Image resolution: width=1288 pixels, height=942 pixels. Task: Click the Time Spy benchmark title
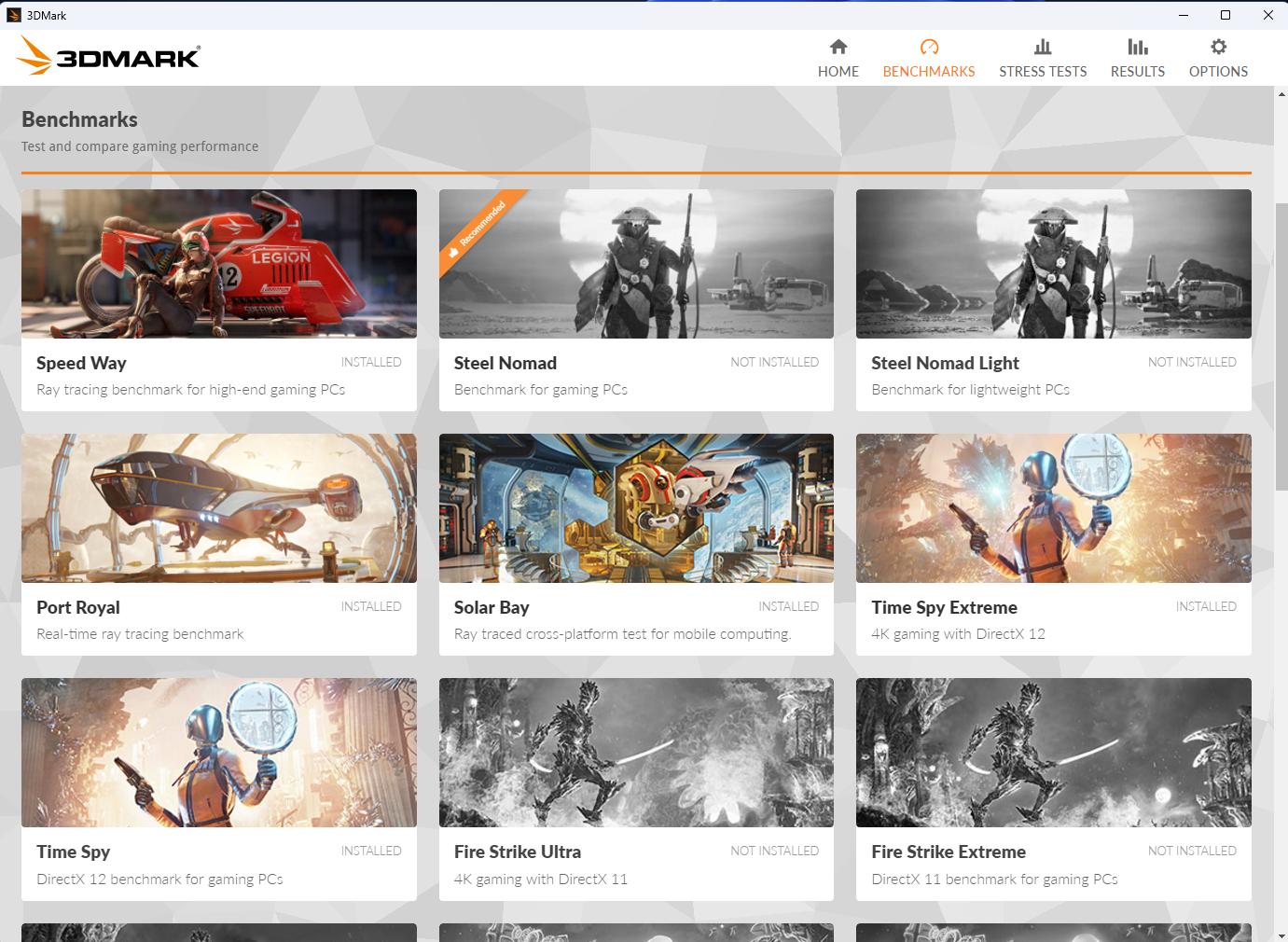73,852
